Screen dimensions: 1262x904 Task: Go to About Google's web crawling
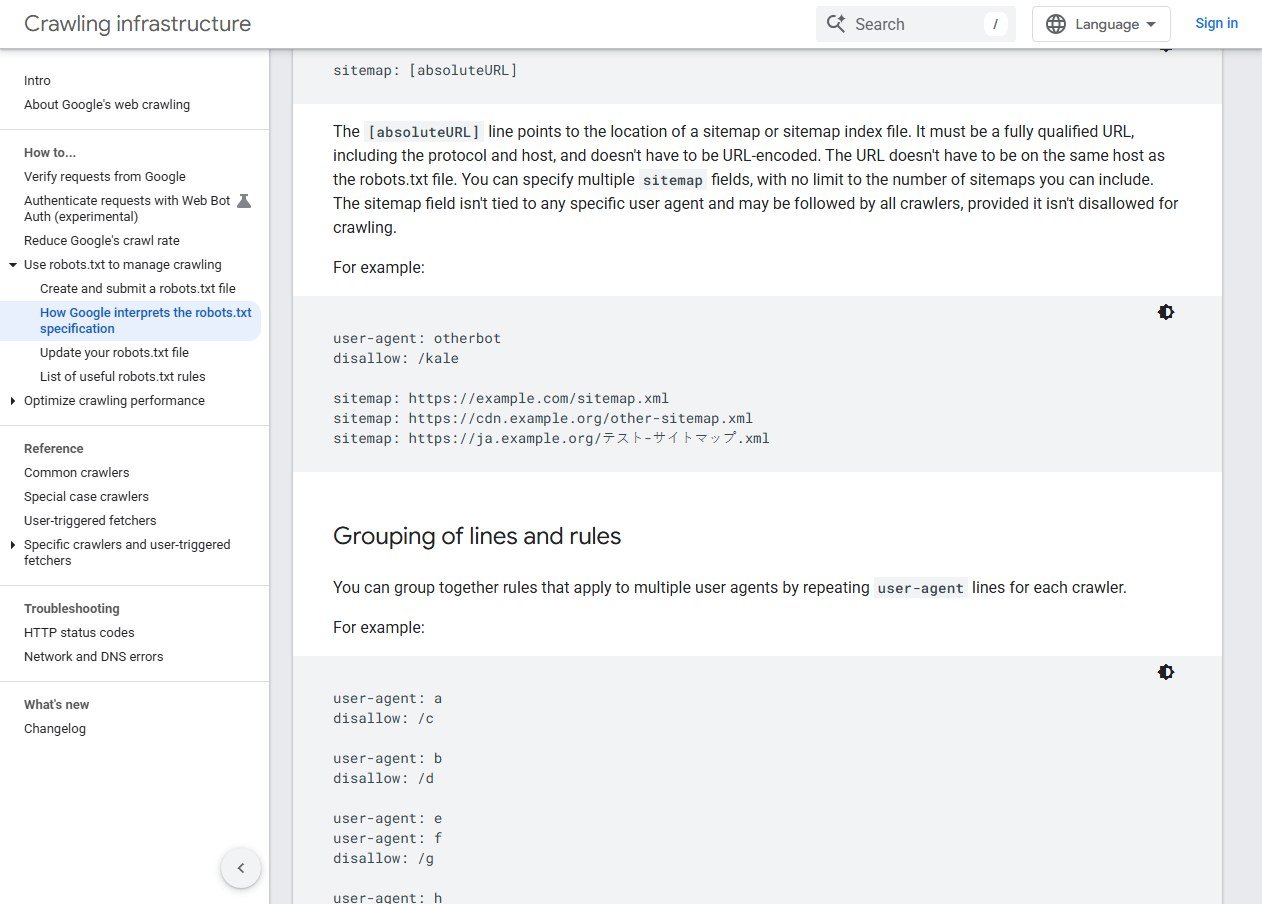[107, 105]
